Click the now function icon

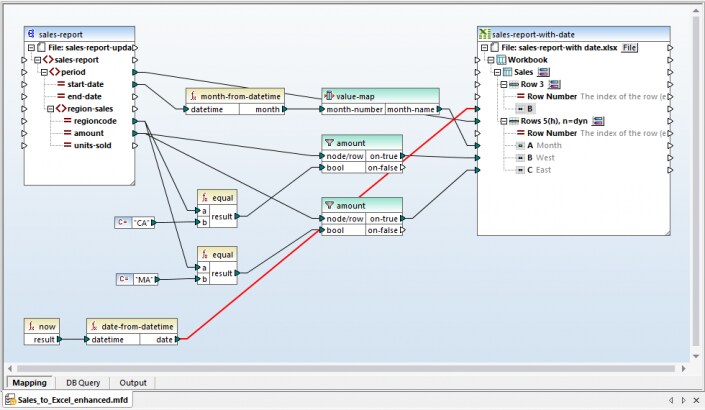31,326
